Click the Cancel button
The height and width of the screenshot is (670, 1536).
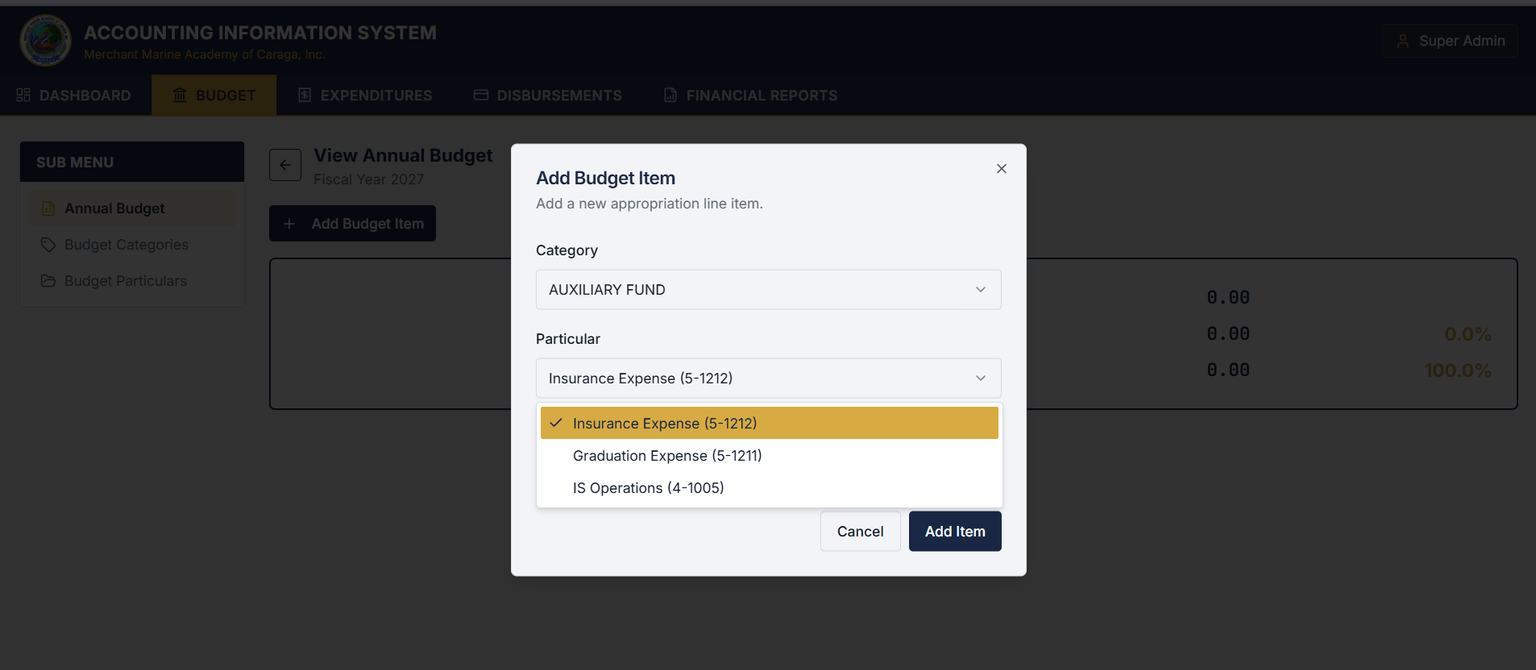(860, 532)
